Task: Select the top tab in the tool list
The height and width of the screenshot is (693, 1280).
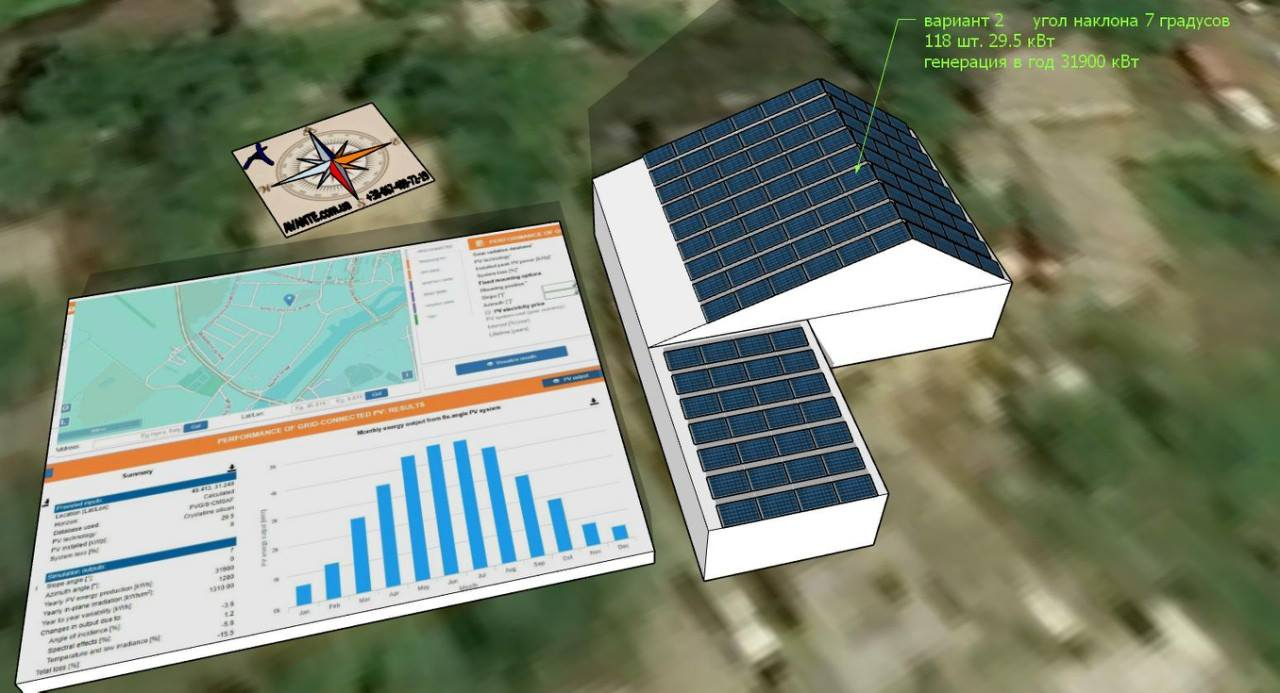Action: (432, 246)
